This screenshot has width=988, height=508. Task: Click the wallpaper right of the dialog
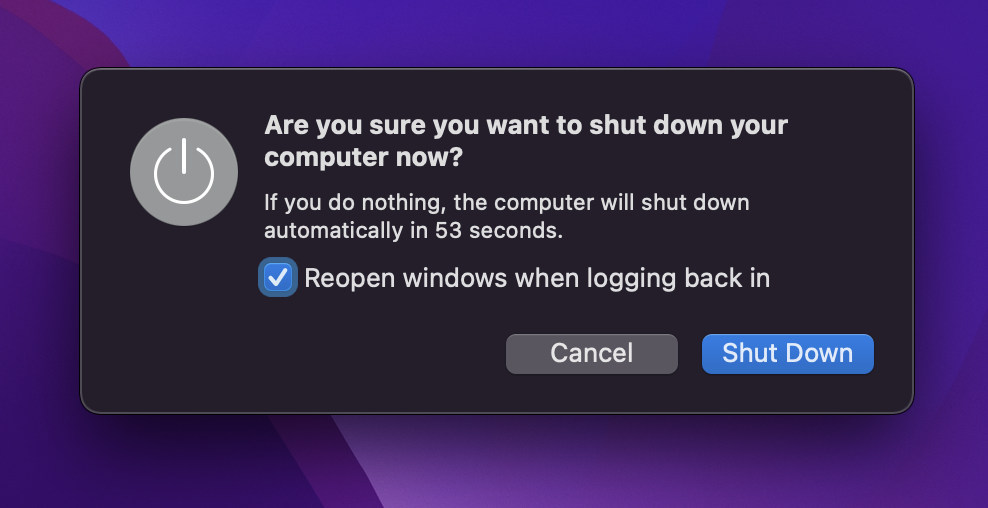click(952, 250)
